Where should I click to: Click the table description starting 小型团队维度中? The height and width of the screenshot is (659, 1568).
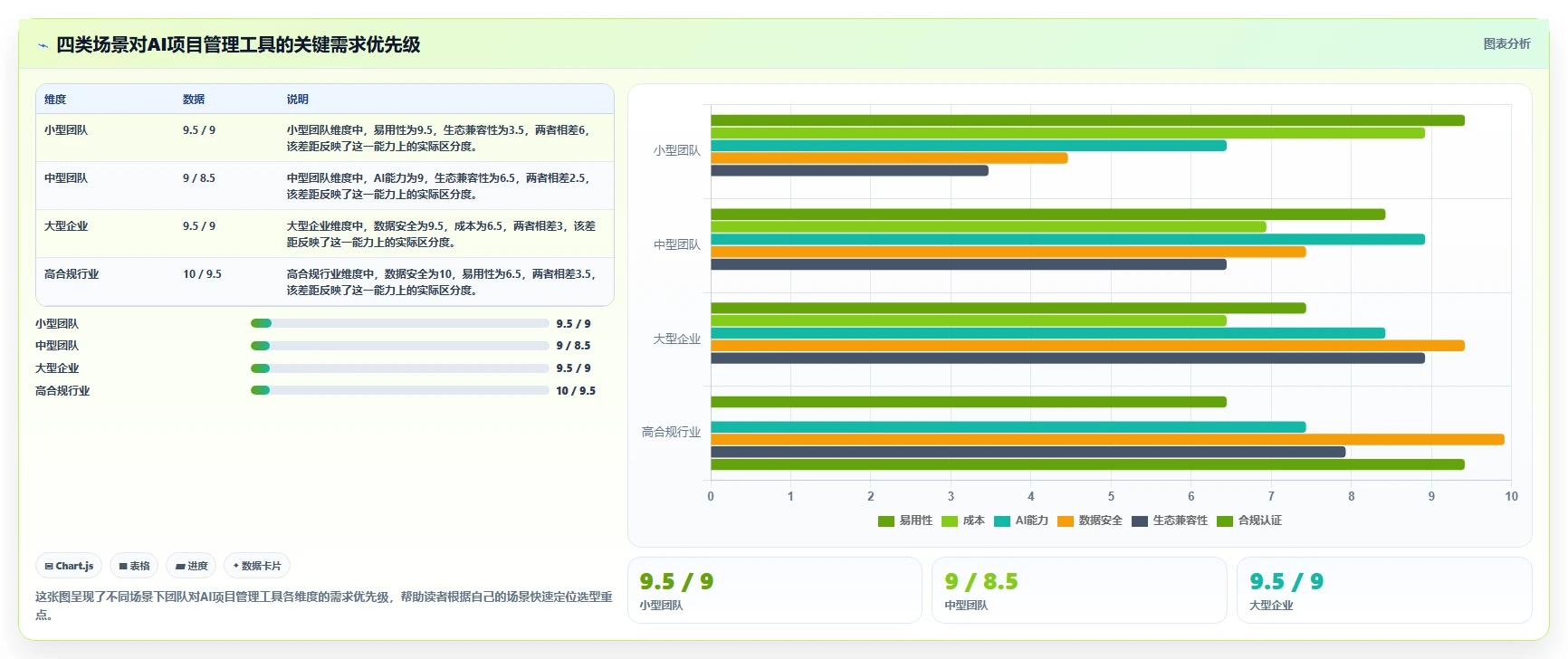coord(440,138)
